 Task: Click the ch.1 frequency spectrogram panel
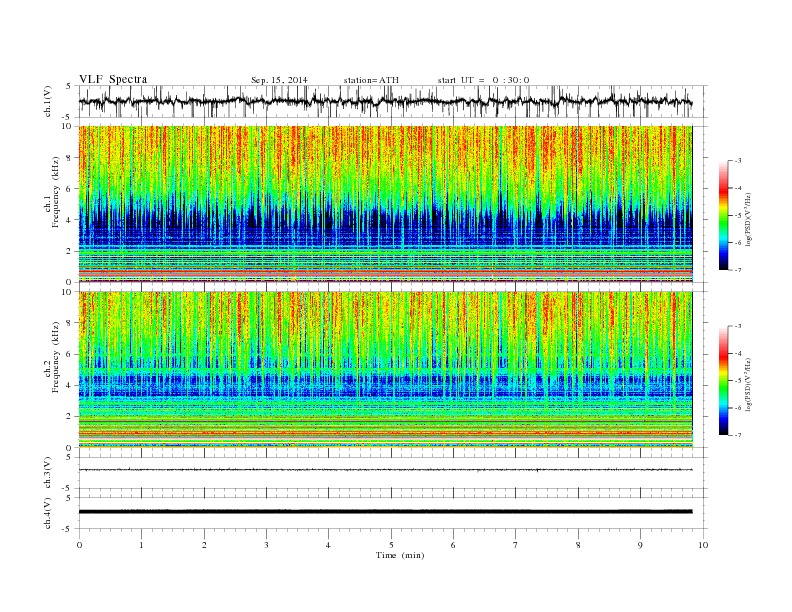pos(385,204)
